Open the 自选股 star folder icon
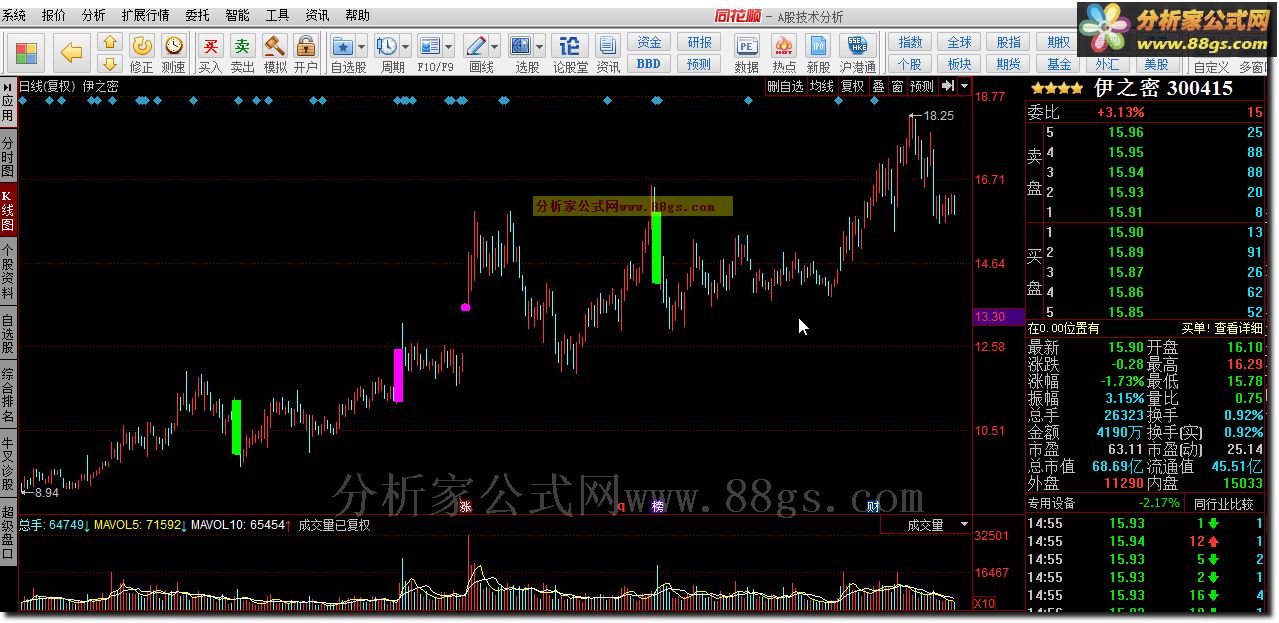This screenshot has height=623, width=1279. pyautogui.click(x=343, y=46)
